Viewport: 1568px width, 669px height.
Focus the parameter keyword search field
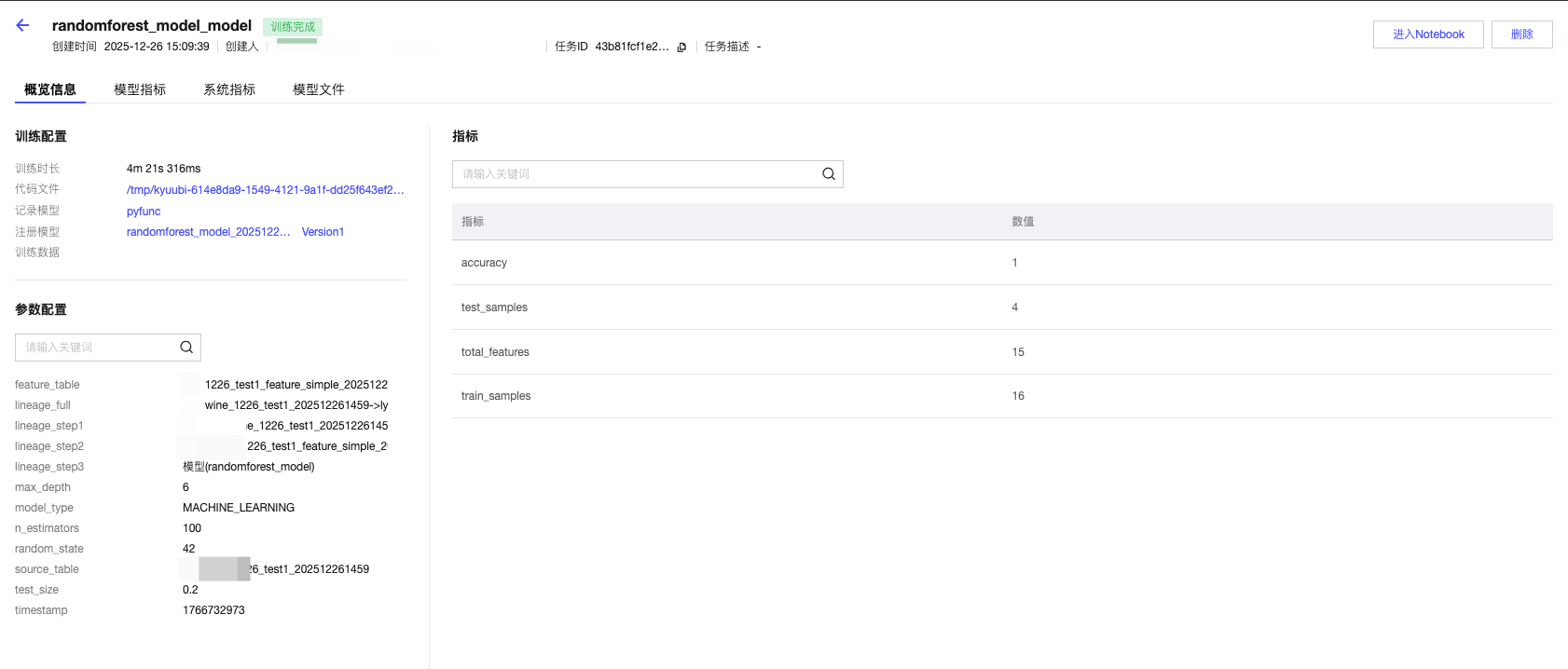(x=98, y=348)
